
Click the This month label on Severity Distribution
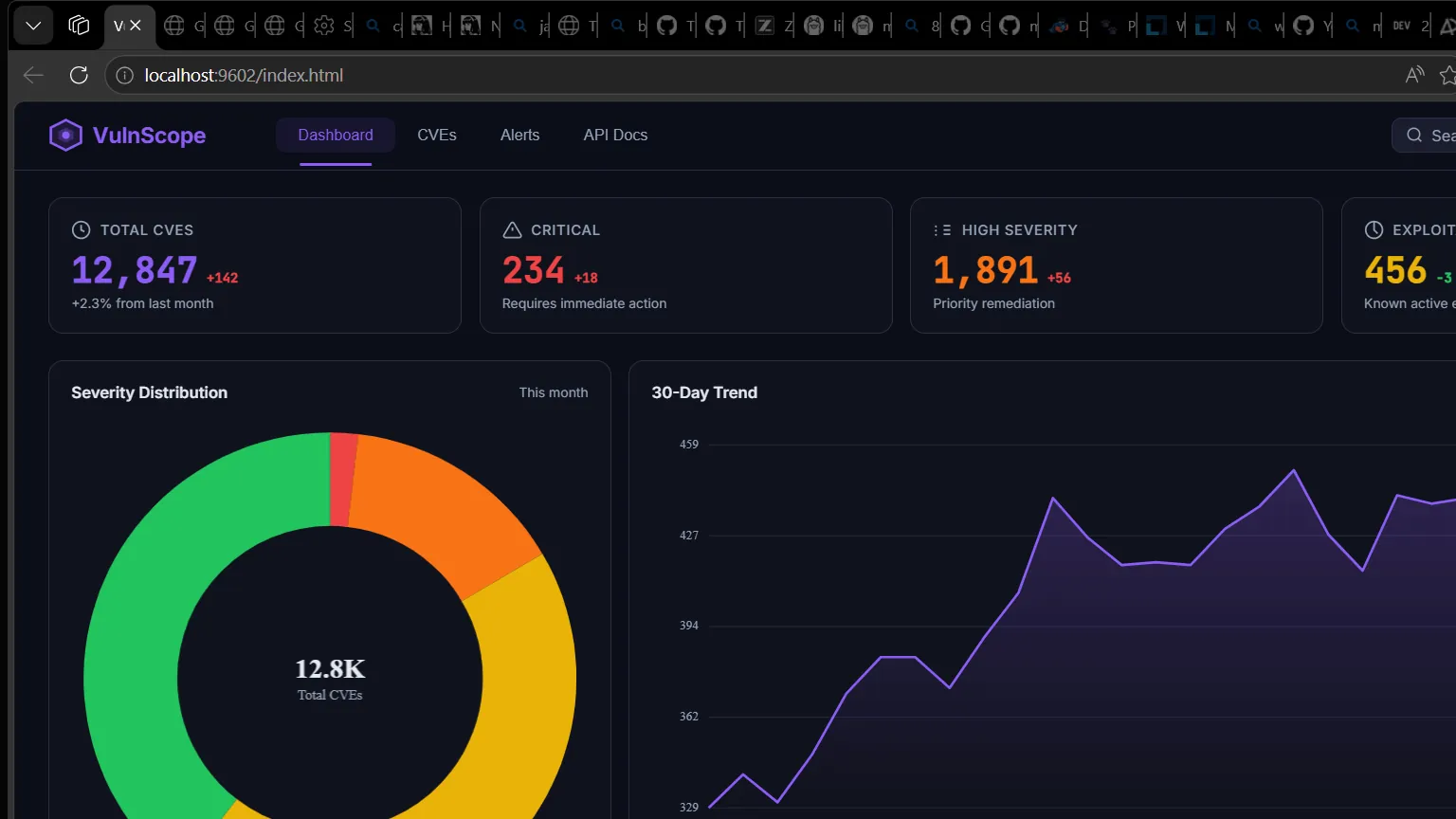tap(554, 392)
